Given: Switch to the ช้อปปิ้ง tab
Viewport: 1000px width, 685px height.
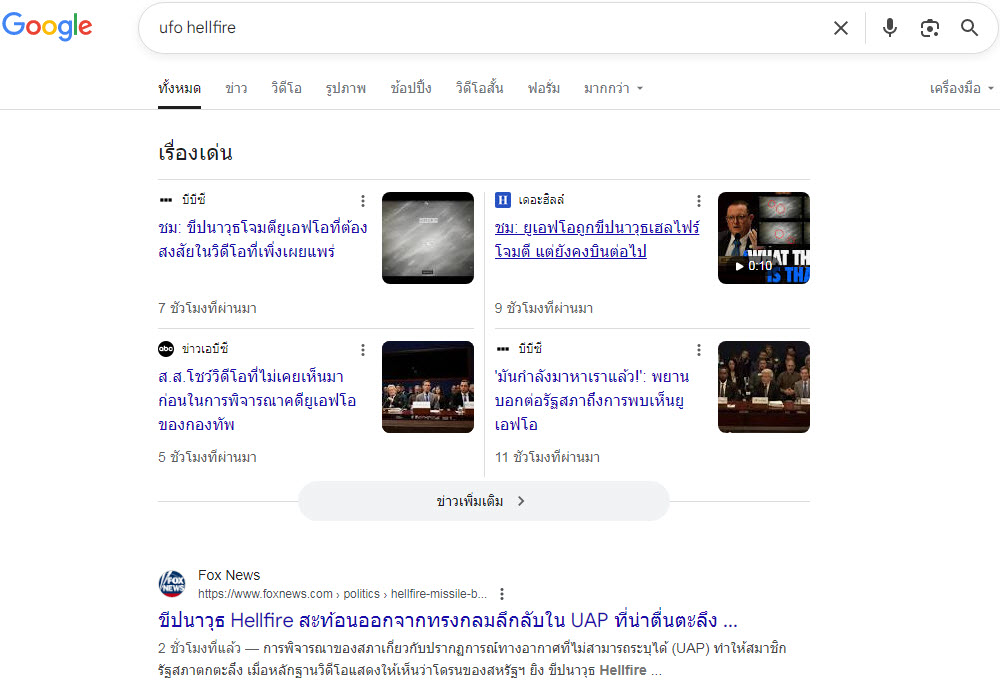Looking at the screenshot, I should click(411, 89).
